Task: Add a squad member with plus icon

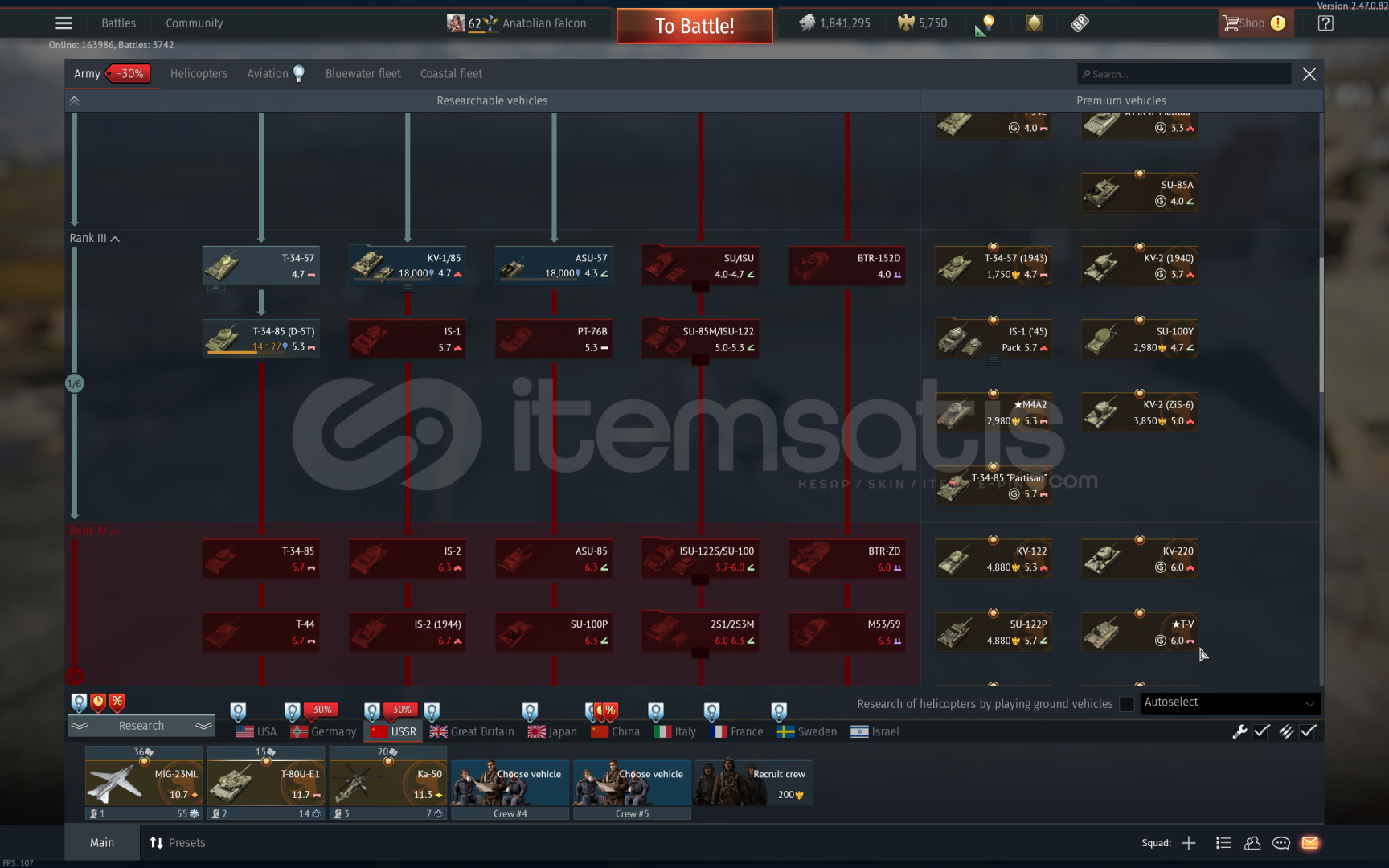Action: pos(1189,843)
